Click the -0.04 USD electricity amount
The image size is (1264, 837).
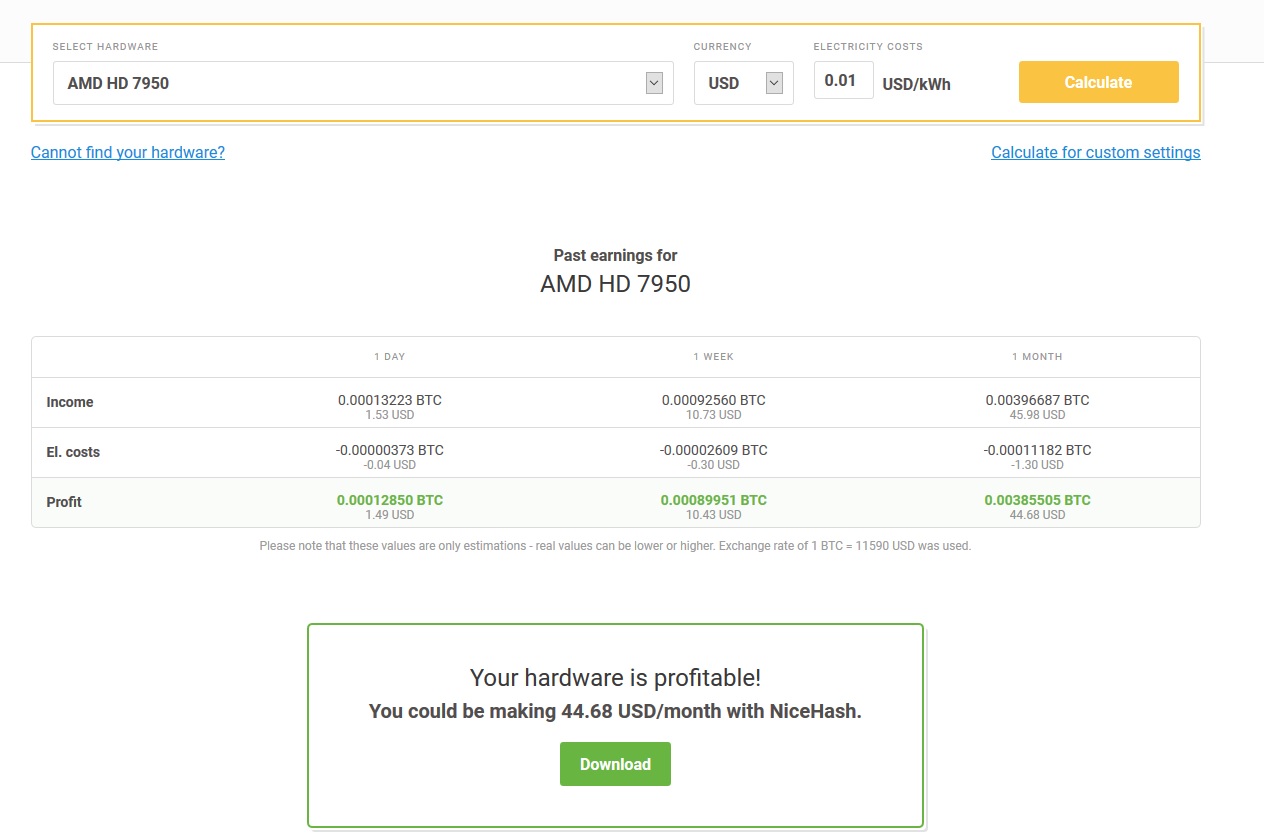coord(390,465)
